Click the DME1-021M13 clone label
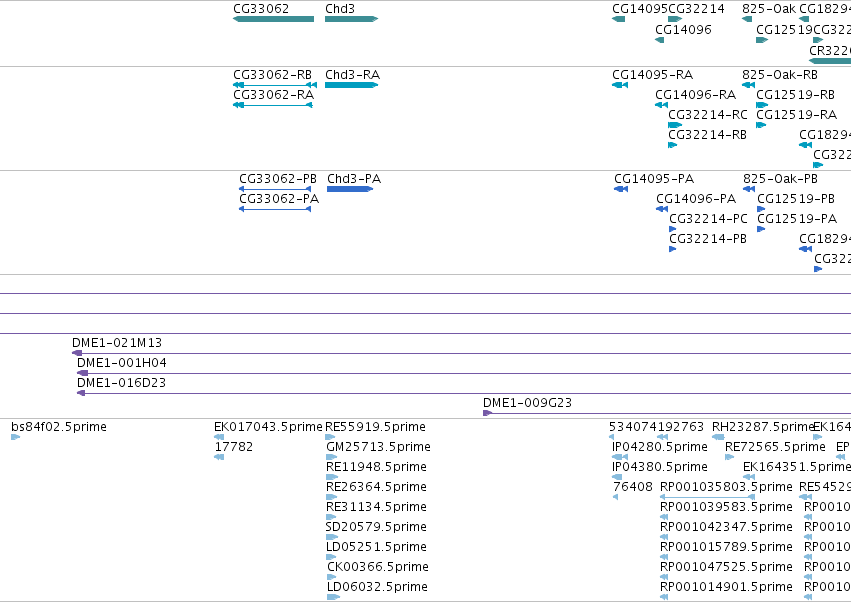The image size is (851, 602). 117,343
